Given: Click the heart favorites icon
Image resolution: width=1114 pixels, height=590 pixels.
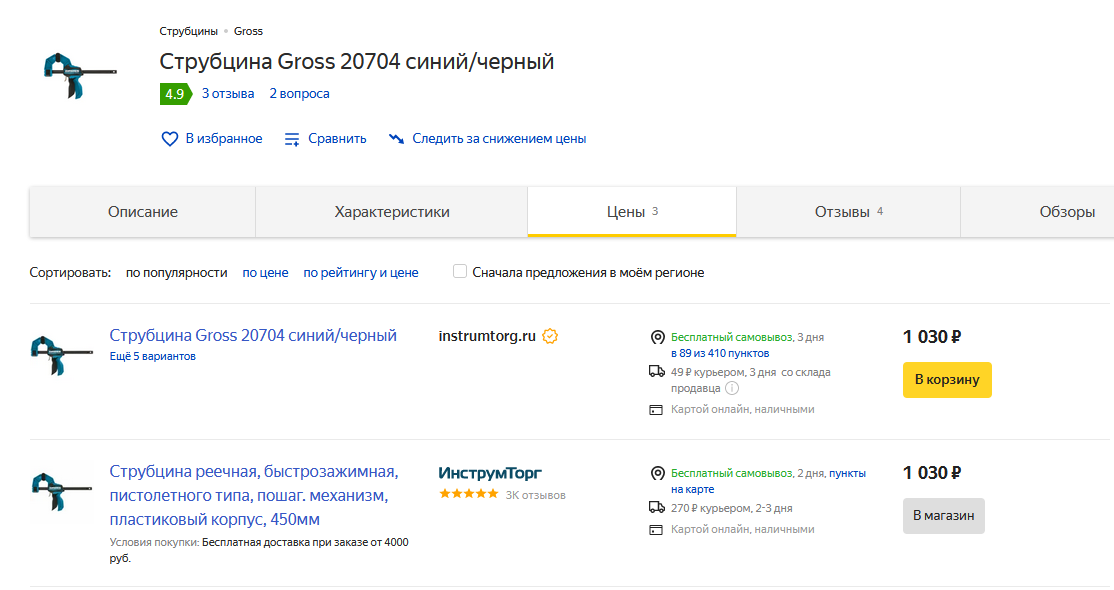Looking at the screenshot, I should click(170, 139).
